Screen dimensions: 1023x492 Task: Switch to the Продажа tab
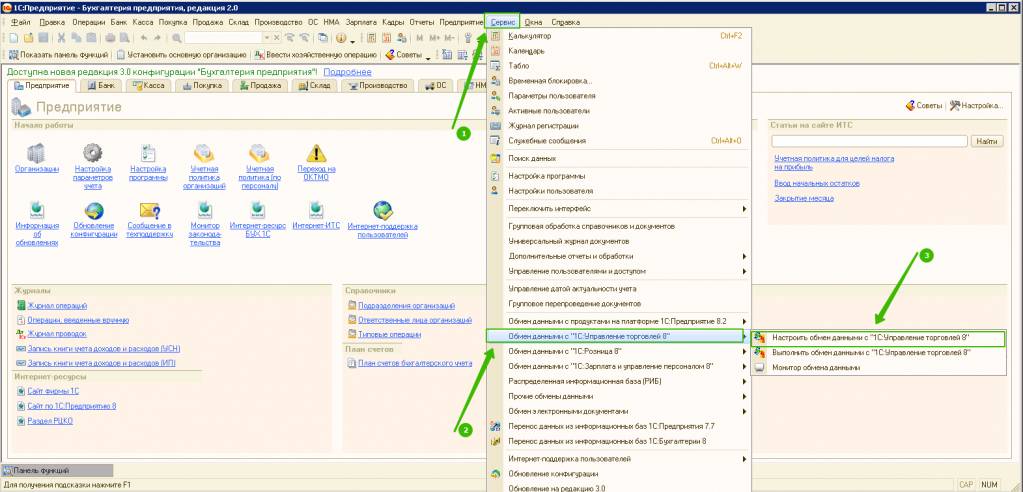click(260, 85)
